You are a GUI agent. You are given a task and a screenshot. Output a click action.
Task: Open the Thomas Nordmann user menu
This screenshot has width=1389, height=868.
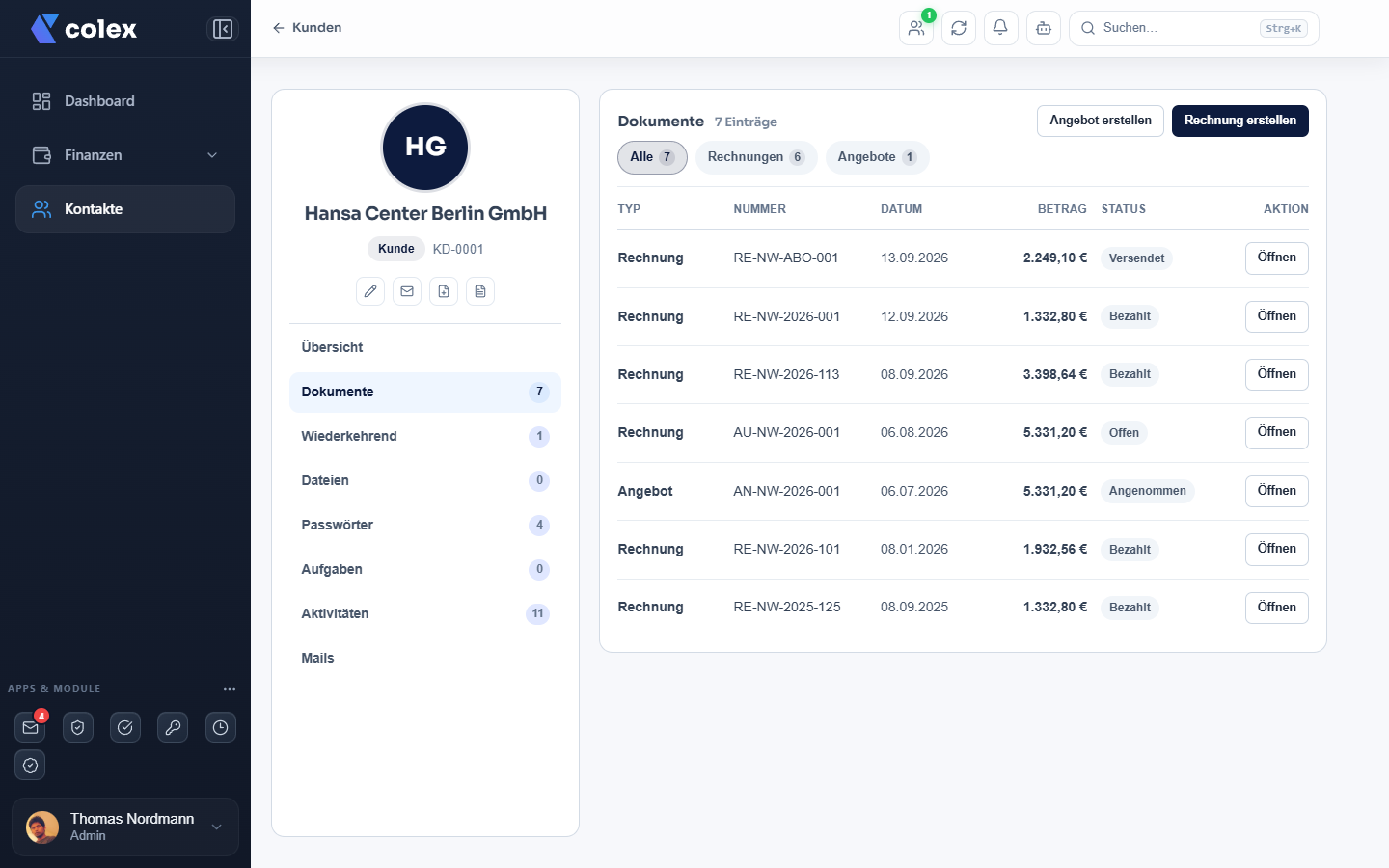coord(125,827)
